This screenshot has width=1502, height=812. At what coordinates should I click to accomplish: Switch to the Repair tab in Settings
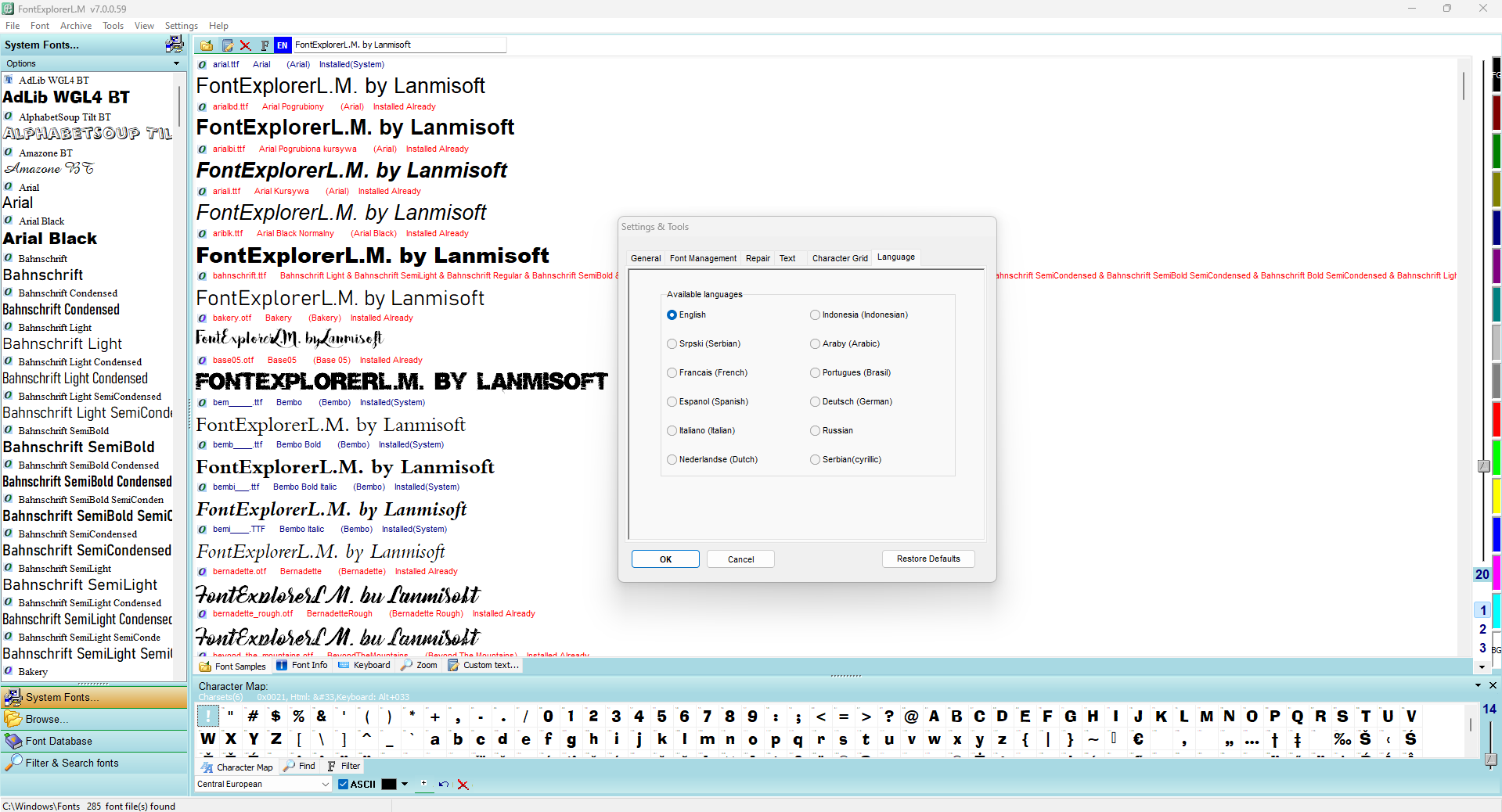tap(758, 258)
